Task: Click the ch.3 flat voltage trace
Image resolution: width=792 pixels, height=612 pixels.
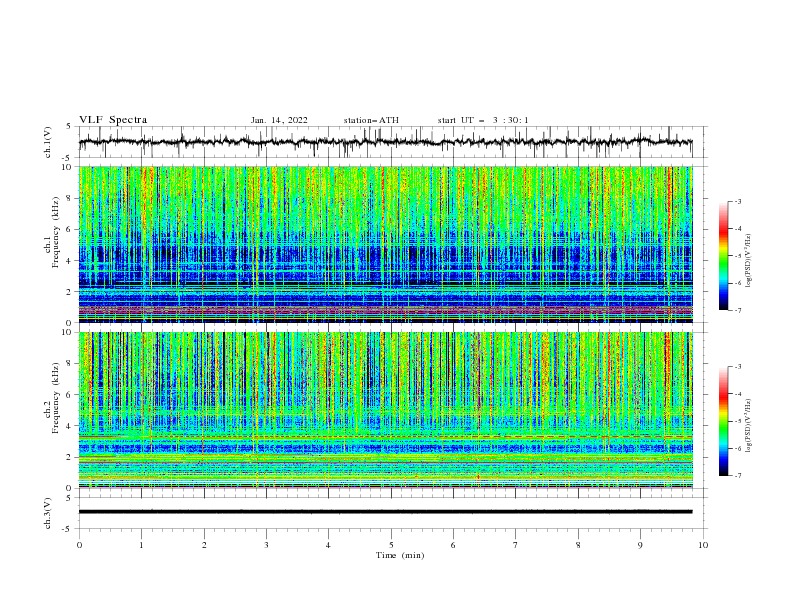Action: tap(385, 512)
